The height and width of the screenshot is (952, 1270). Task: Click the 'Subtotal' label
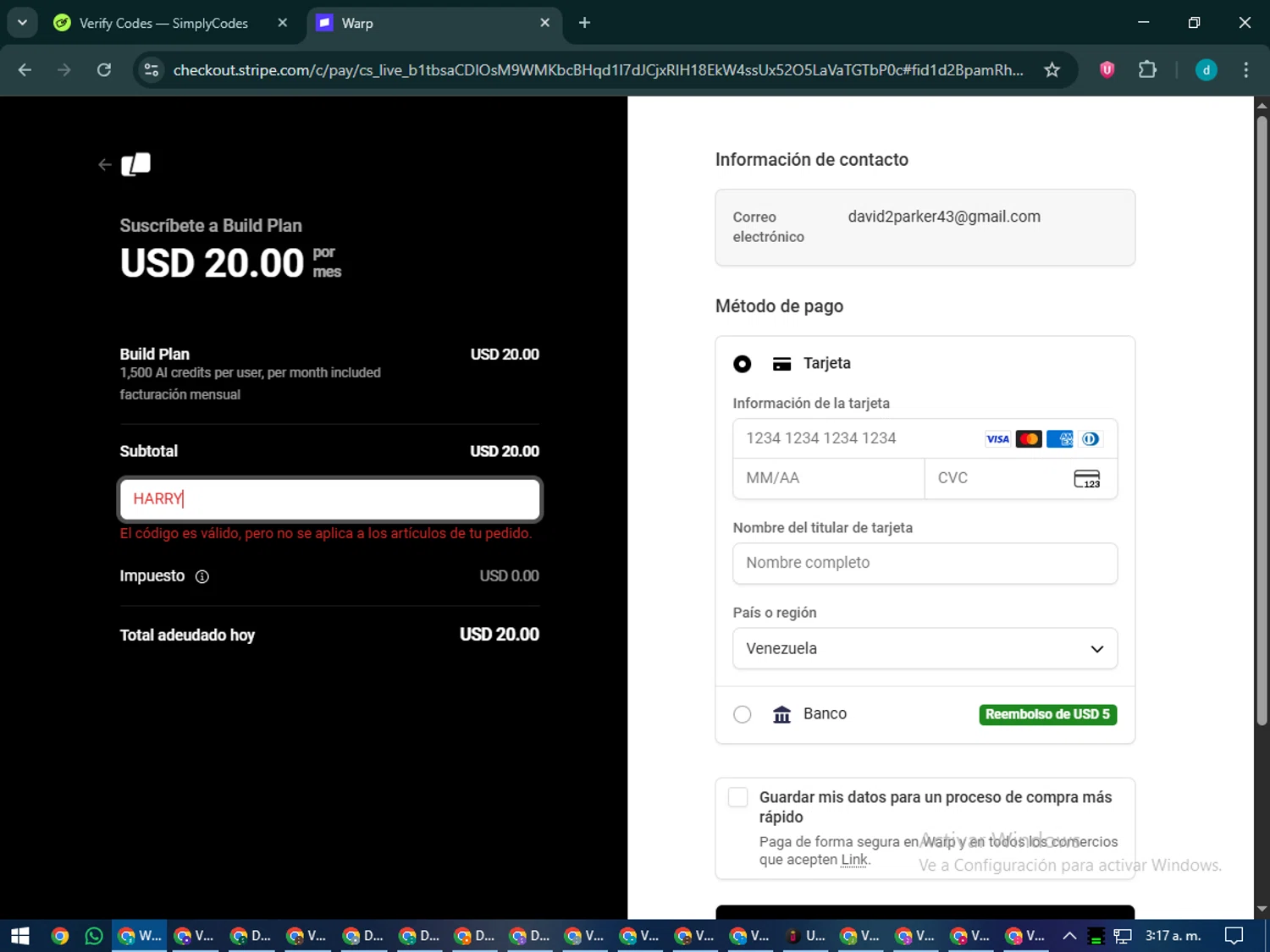pos(148,451)
